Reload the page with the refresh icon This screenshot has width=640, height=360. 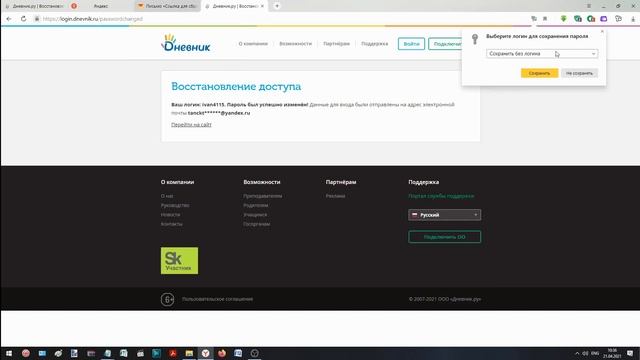[23, 19]
